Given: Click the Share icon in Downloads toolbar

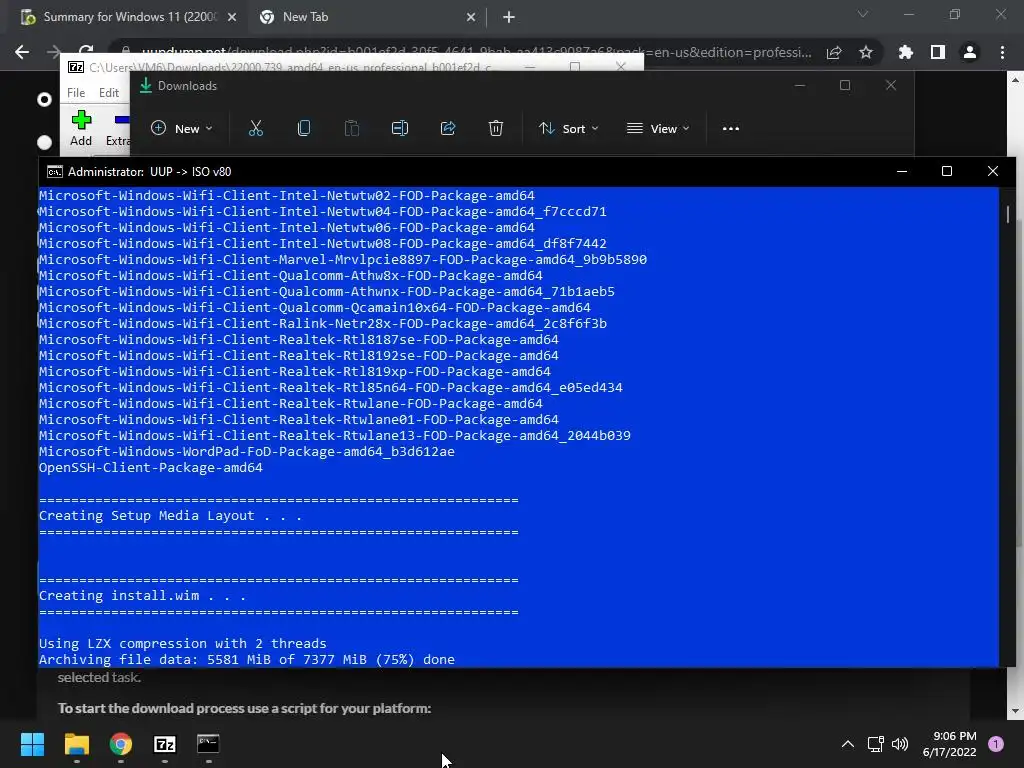Looking at the screenshot, I should (x=448, y=129).
